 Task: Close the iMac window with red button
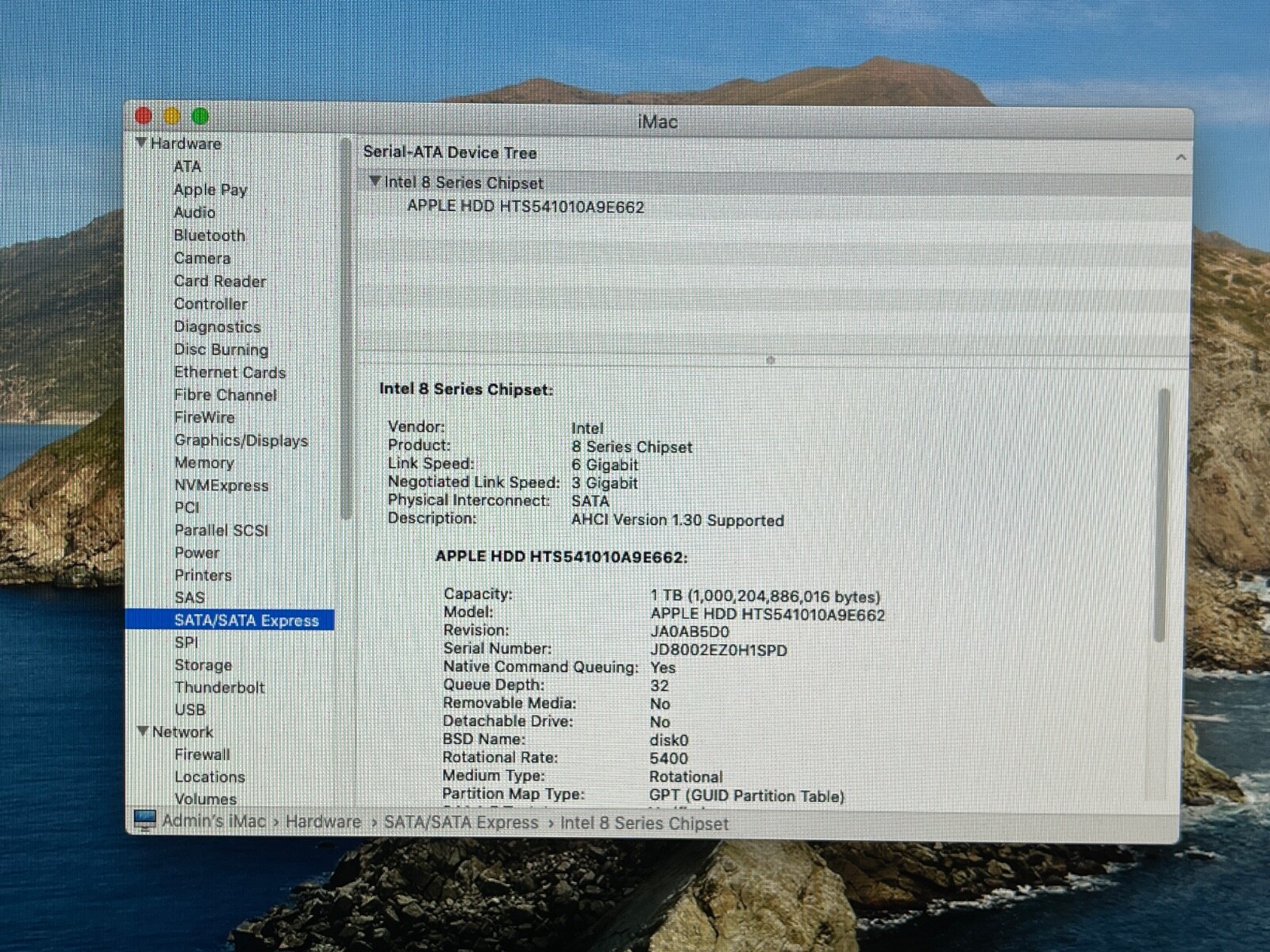tap(144, 117)
